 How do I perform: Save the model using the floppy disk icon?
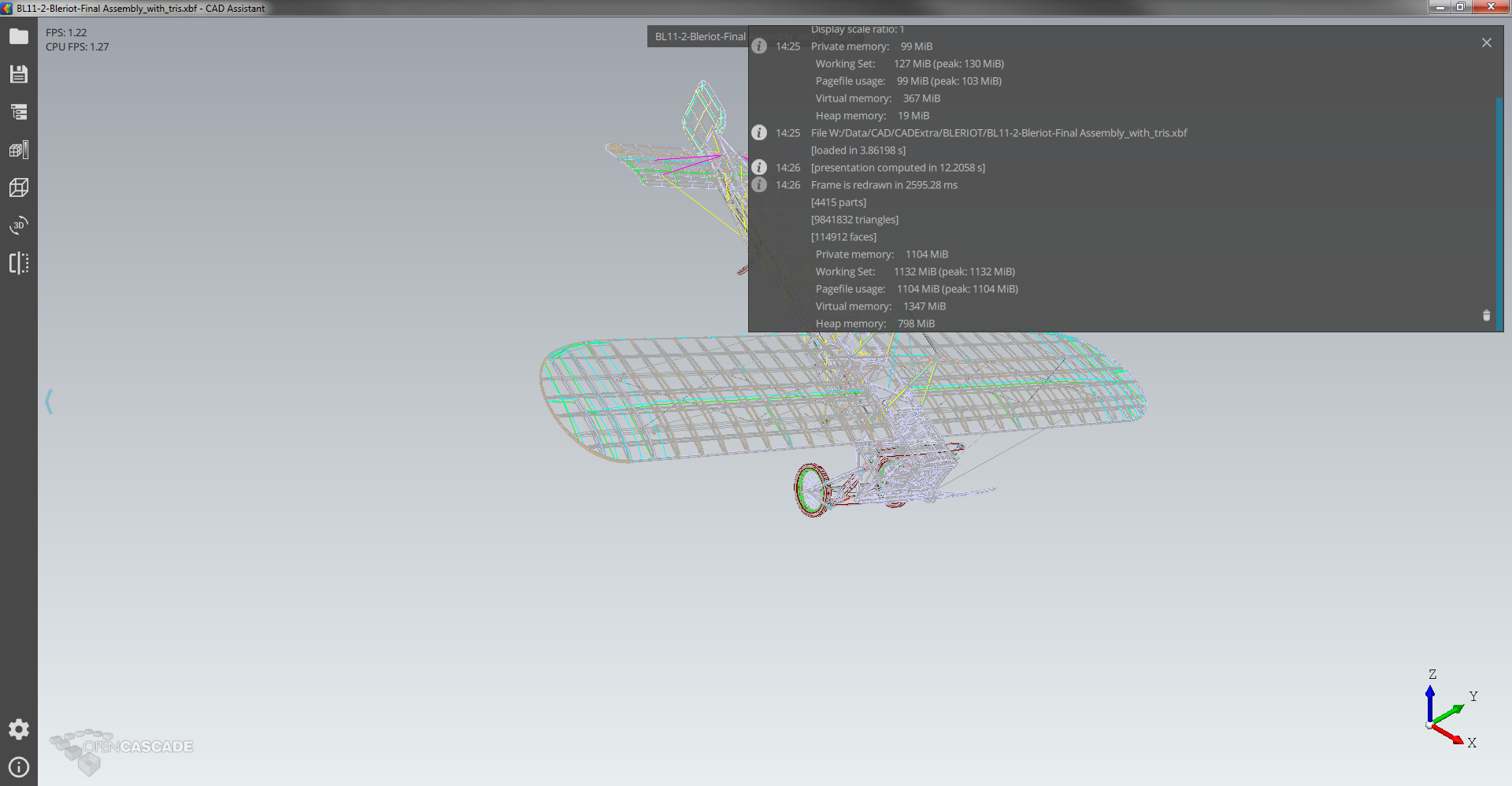(19, 74)
